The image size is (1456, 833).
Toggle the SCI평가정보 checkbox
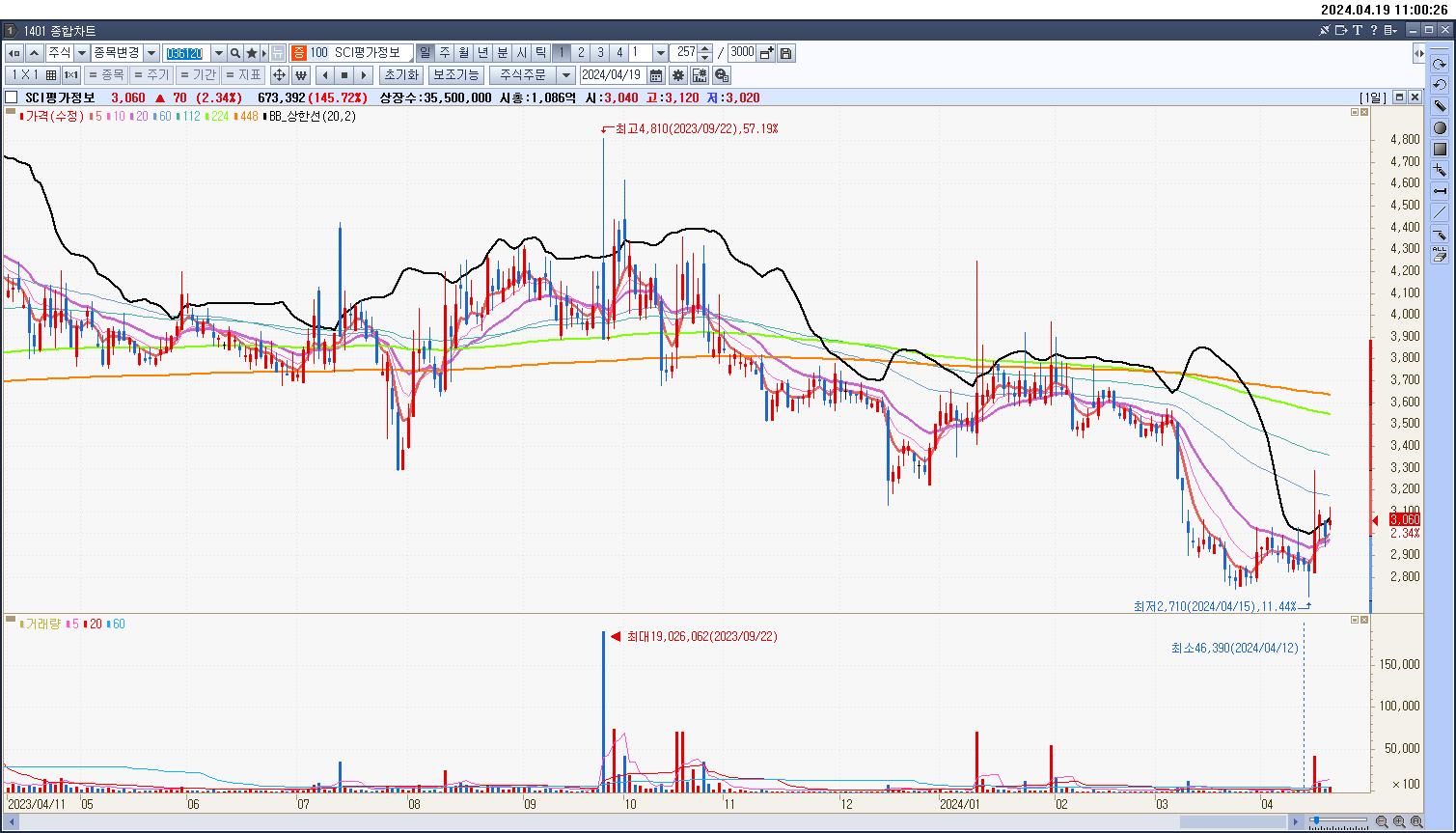click(11, 97)
